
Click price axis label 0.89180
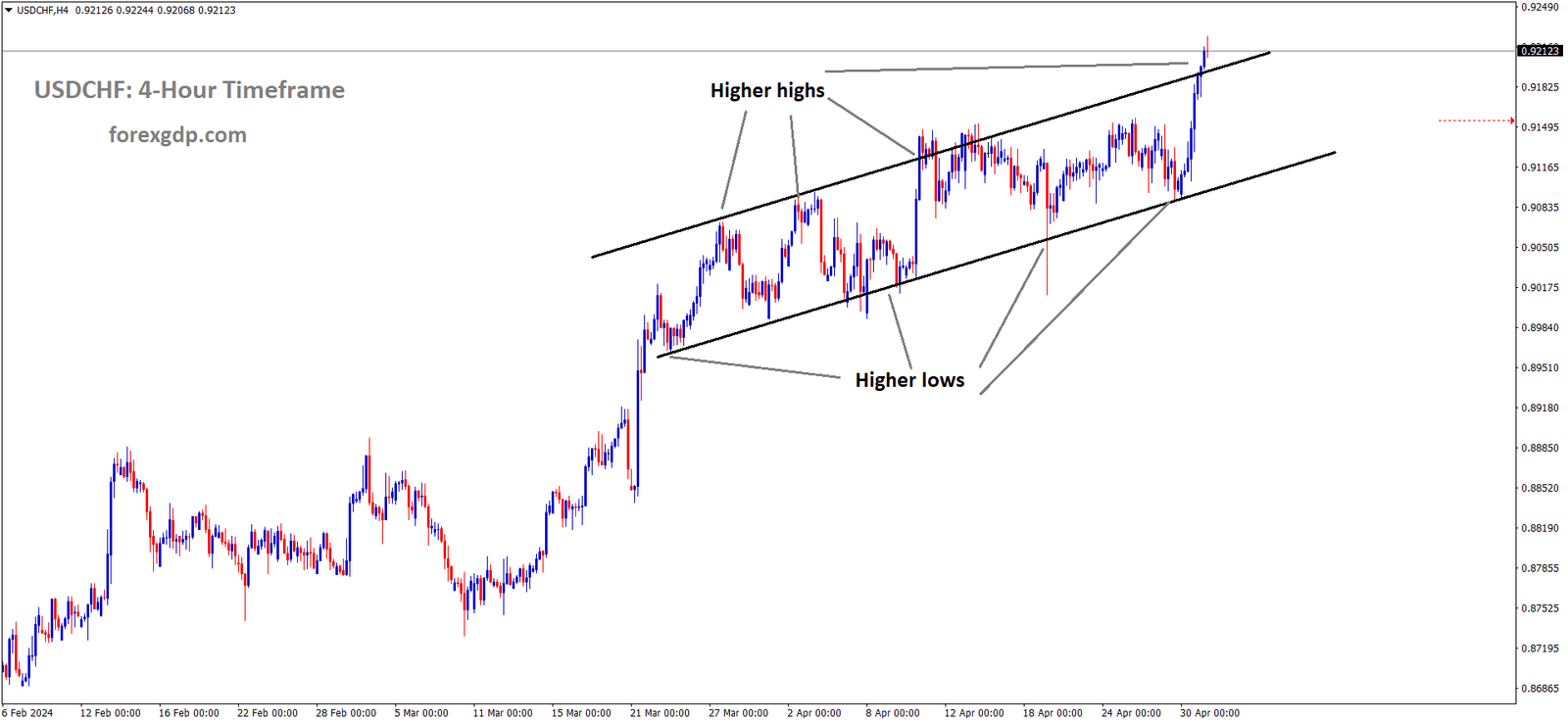[1540, 408]
